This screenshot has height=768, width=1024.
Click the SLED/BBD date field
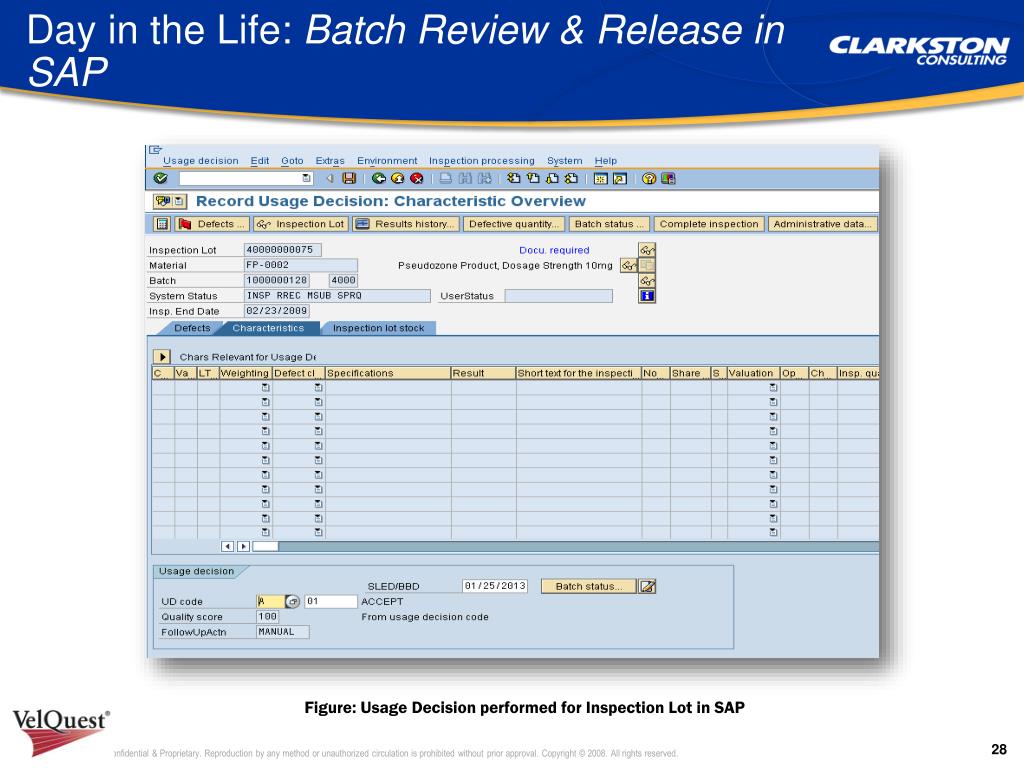point(494,586)
